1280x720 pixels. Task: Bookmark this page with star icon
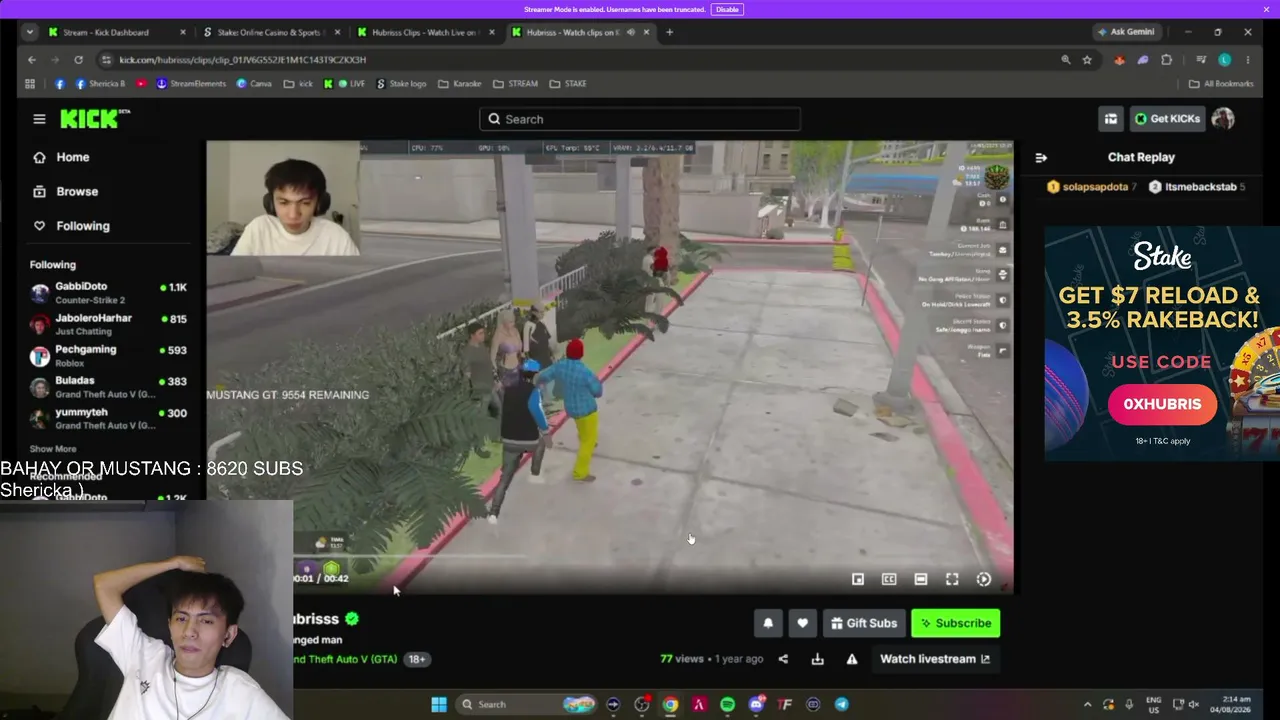[x=1087, y=60]
